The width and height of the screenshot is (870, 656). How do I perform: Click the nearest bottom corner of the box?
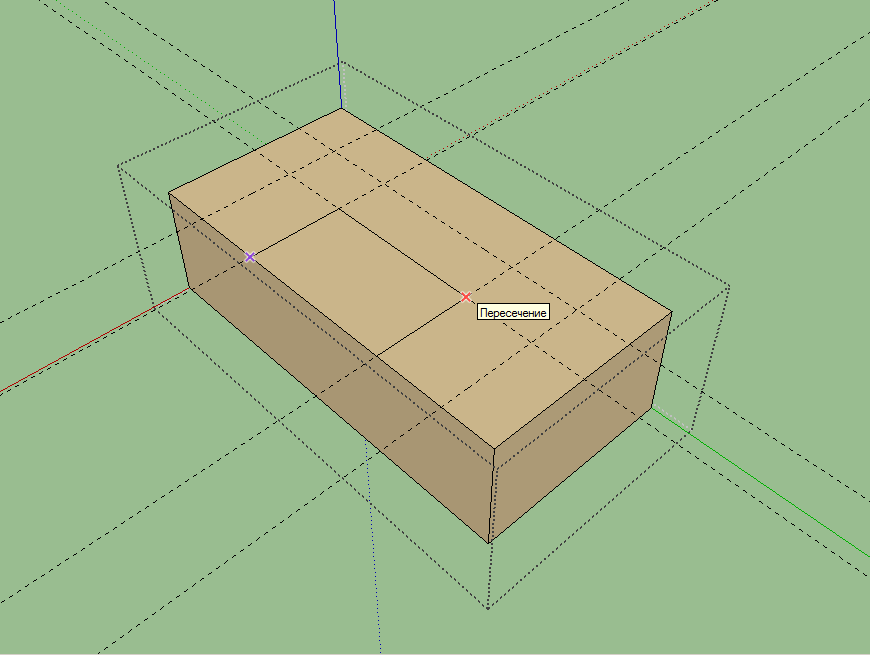point(488,543)
